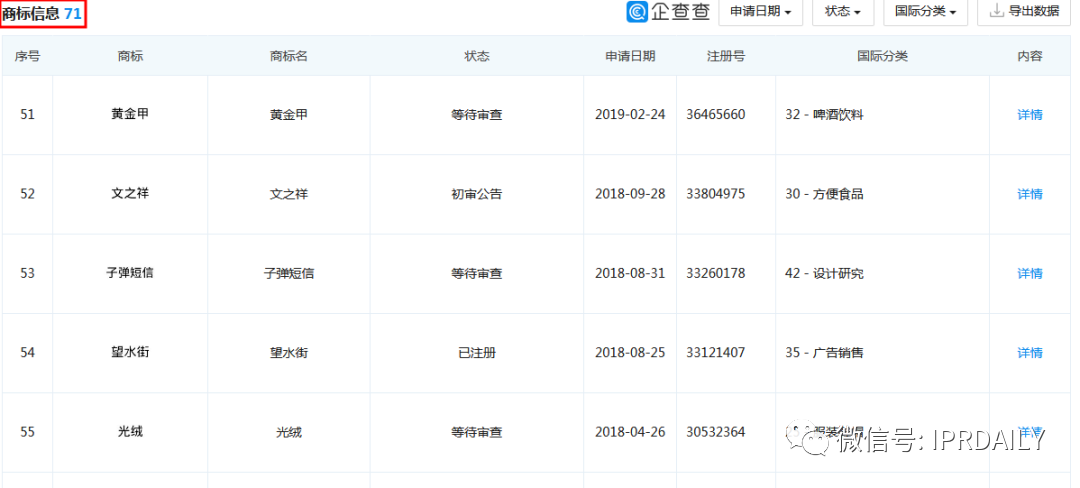Click row number 55
Screen dimensions: 1080x488
[27, 432]
